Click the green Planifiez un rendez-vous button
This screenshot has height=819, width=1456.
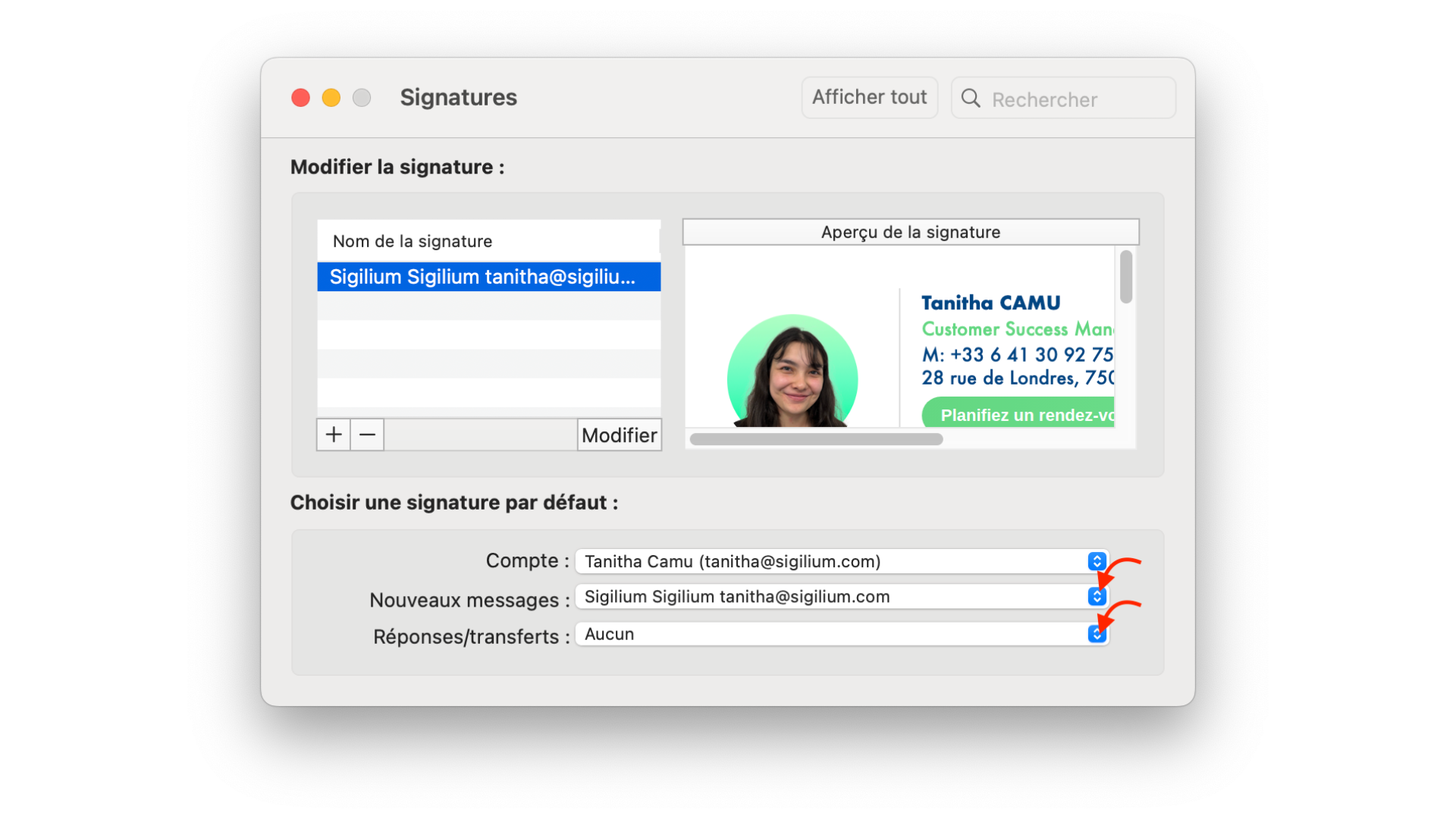point(1020,414)
